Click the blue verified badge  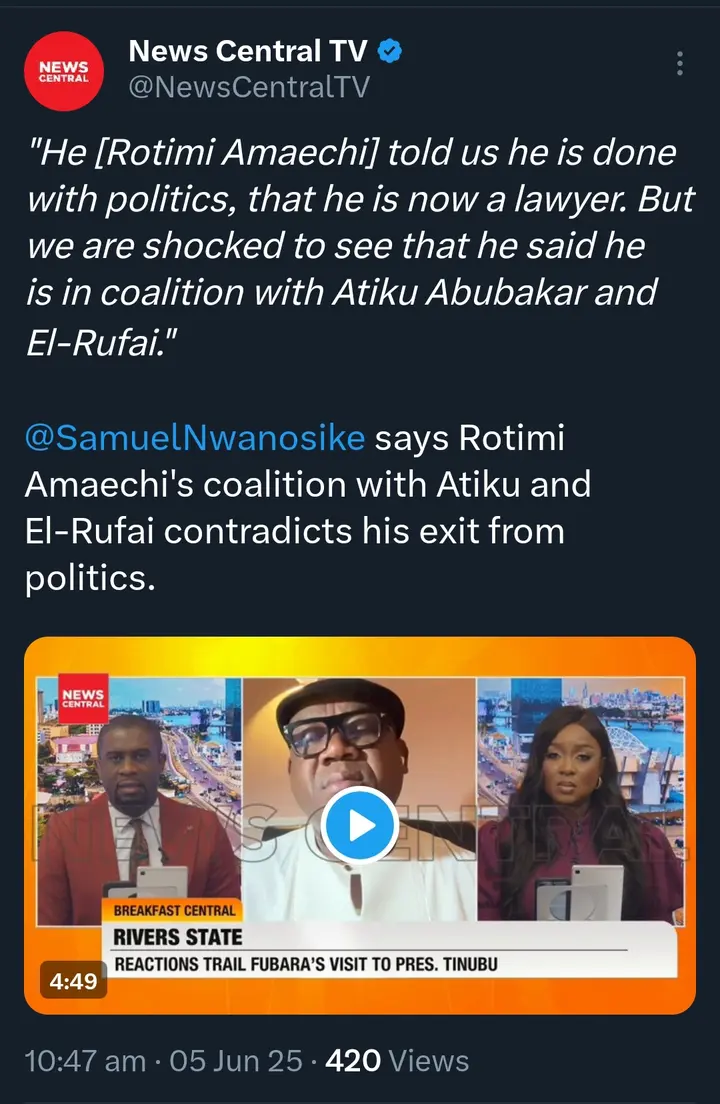click(x=391, y=51)
